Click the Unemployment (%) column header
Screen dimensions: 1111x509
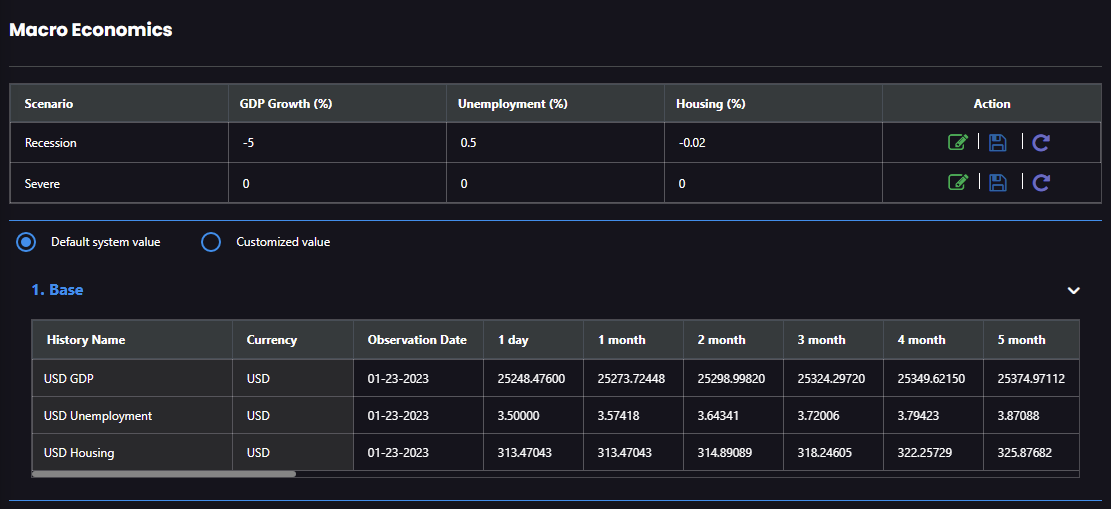tap(510, 104)
